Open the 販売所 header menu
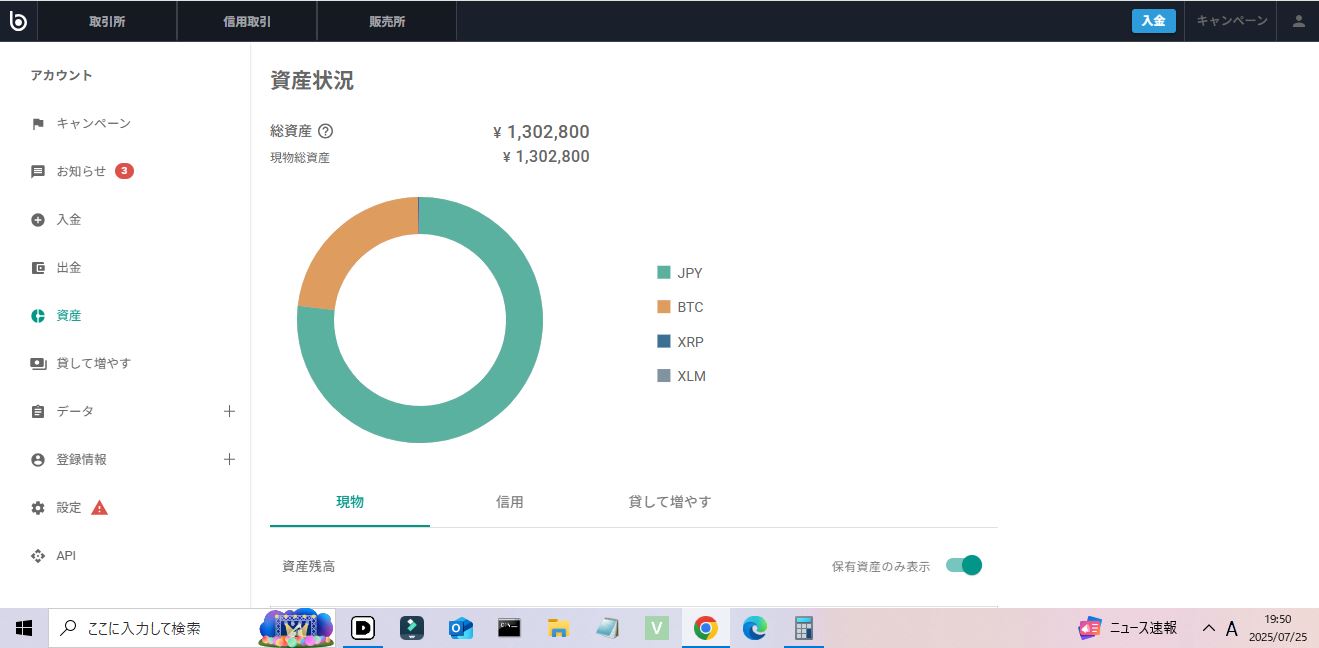The image size is (1319, 648). click(x=387, y=21)
